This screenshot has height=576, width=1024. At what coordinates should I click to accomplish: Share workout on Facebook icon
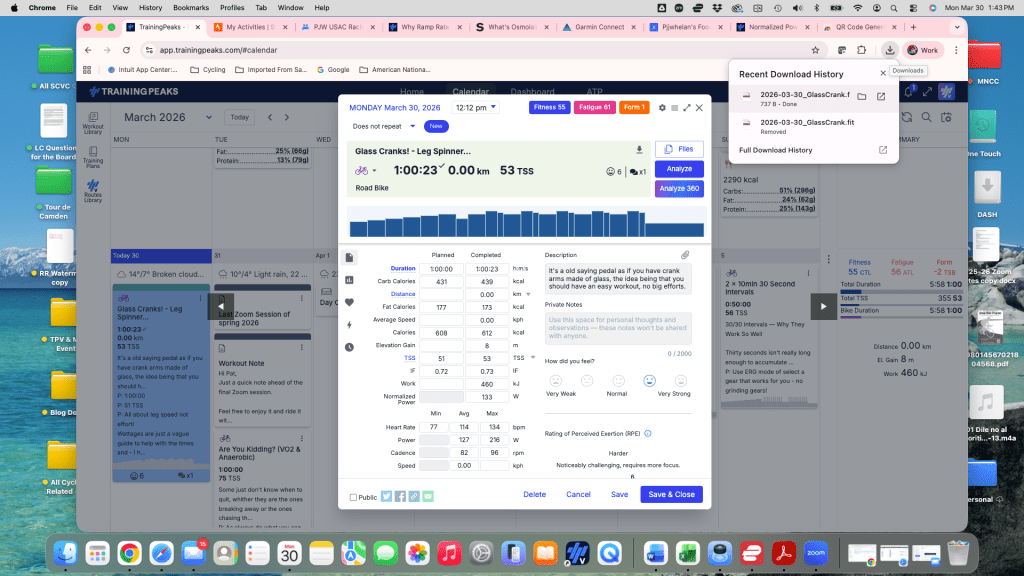400,496
